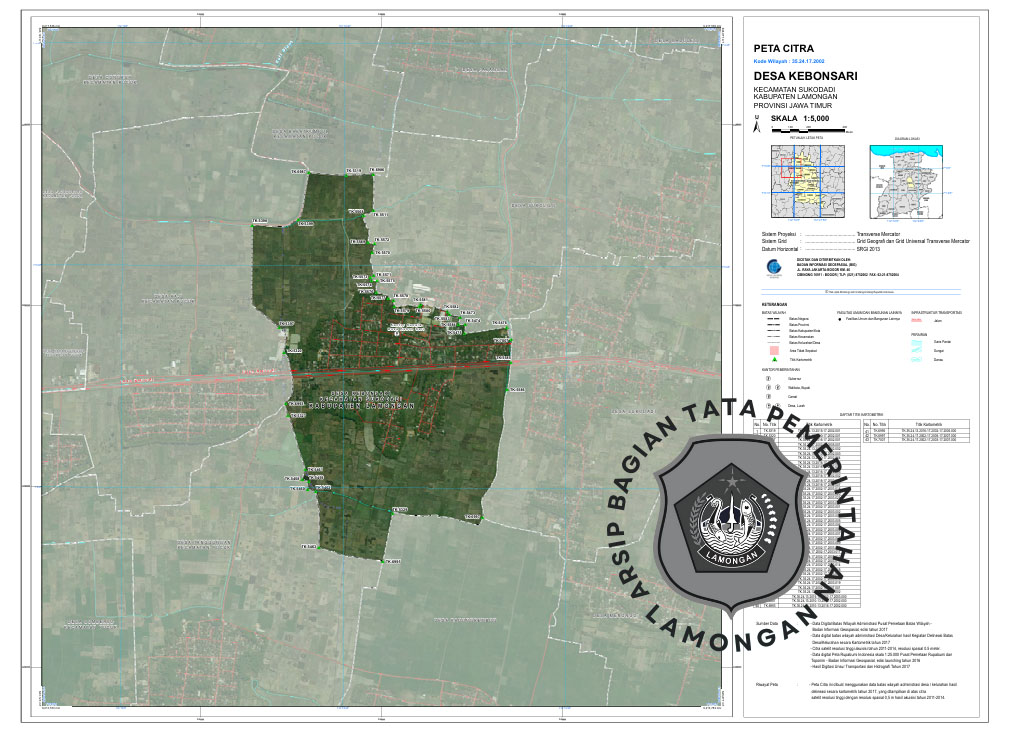Click the cyan Sungai legend swatch
This screenshot has height=733, width=1009.
click(x=916, y=351)
